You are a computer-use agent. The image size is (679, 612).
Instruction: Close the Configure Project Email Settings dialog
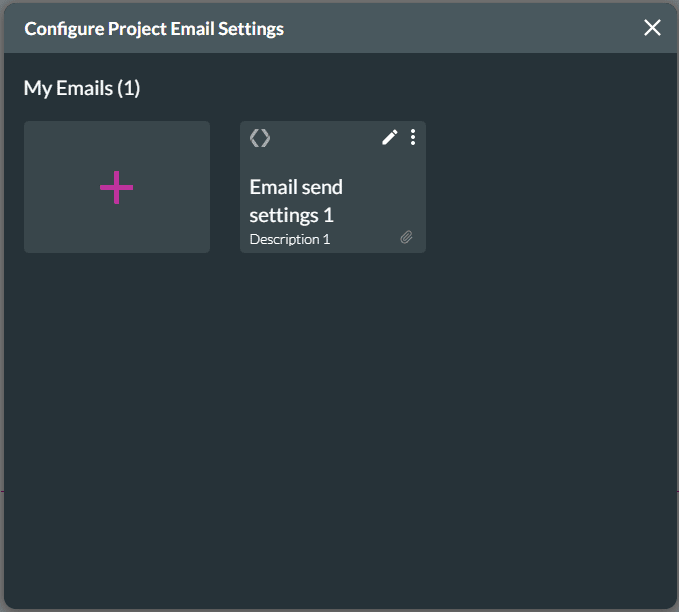tap(652, 28)
